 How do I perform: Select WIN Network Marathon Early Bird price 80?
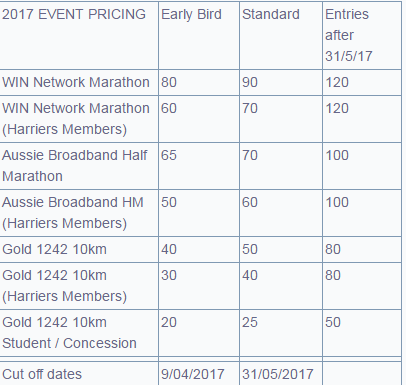[x=169, y=82]
